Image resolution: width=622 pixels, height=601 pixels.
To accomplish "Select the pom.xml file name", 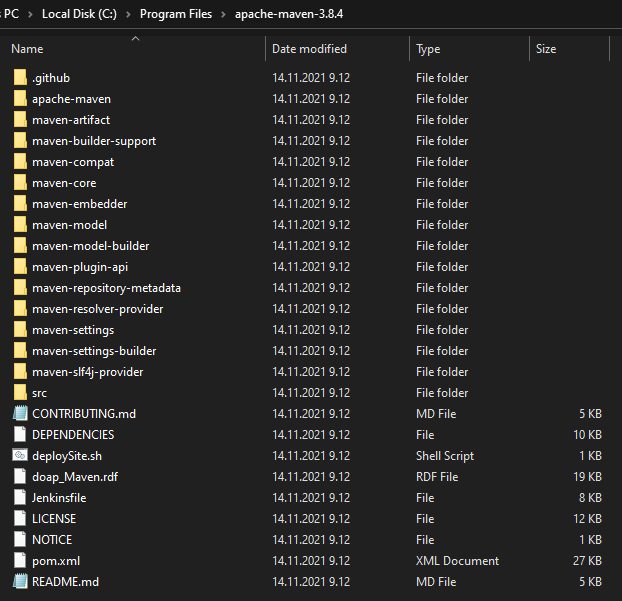I will coord(56,561).
